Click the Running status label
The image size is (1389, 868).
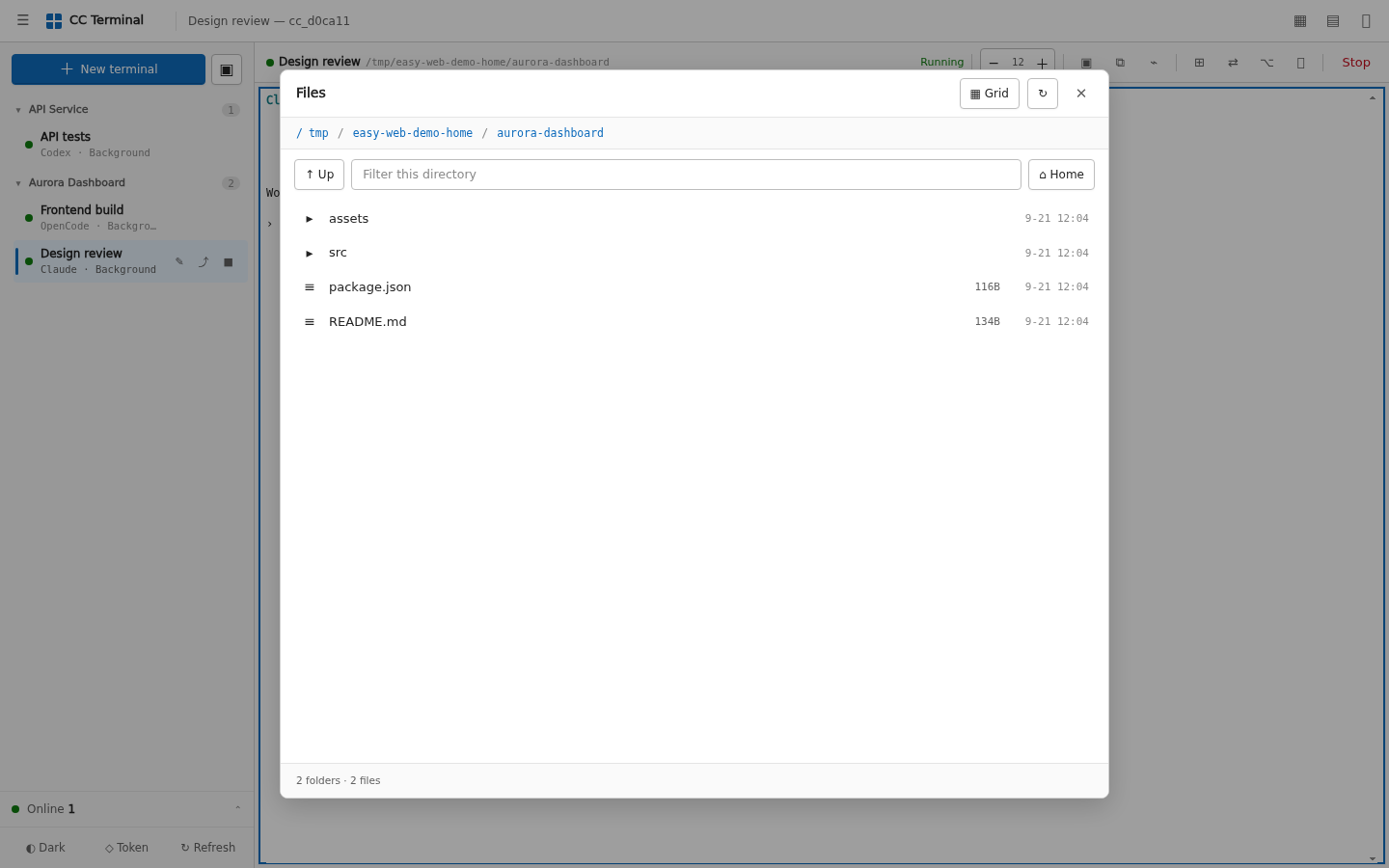pos(941,63)
